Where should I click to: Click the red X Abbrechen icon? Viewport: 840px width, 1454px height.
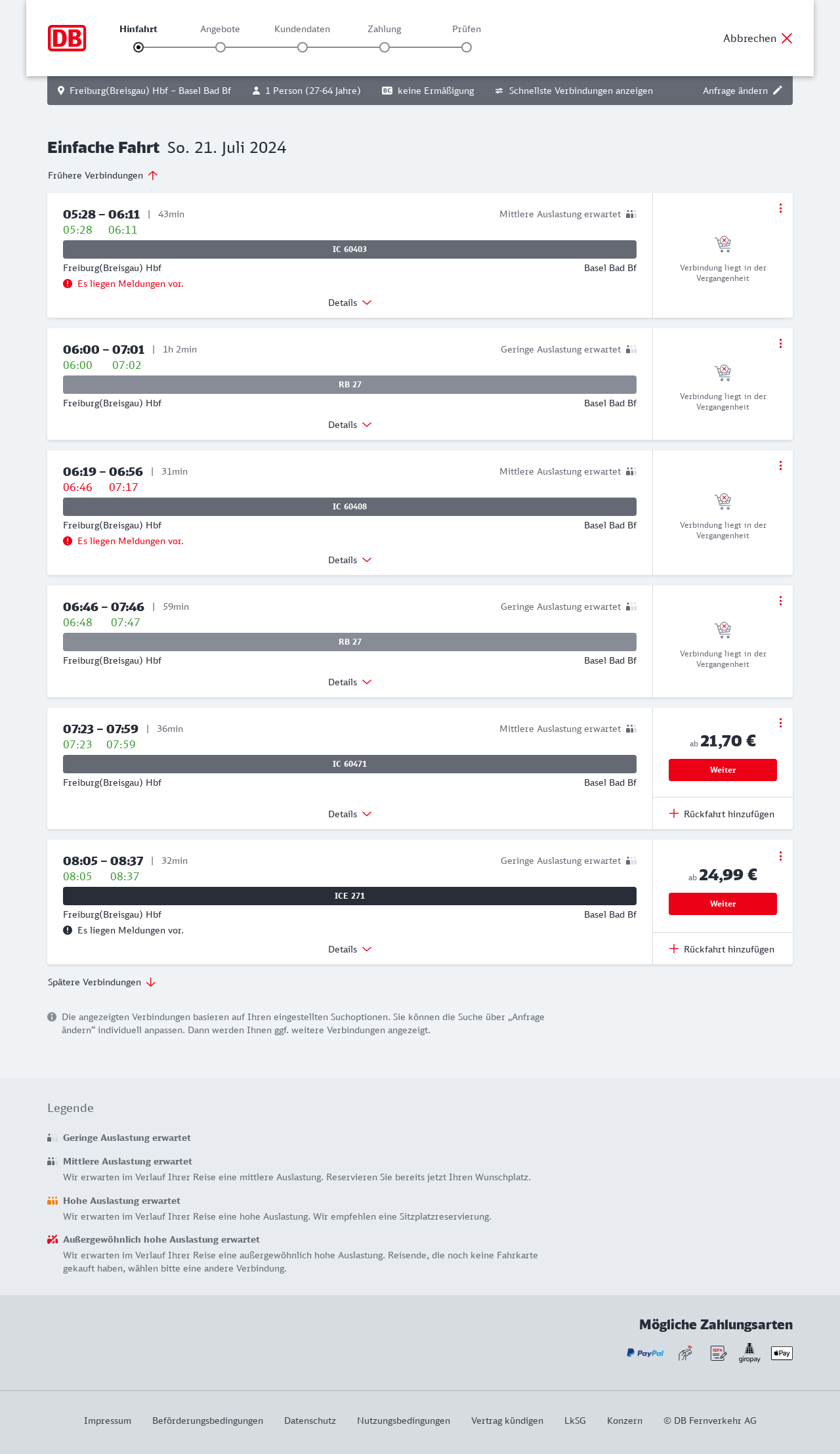tap(787, 38)
